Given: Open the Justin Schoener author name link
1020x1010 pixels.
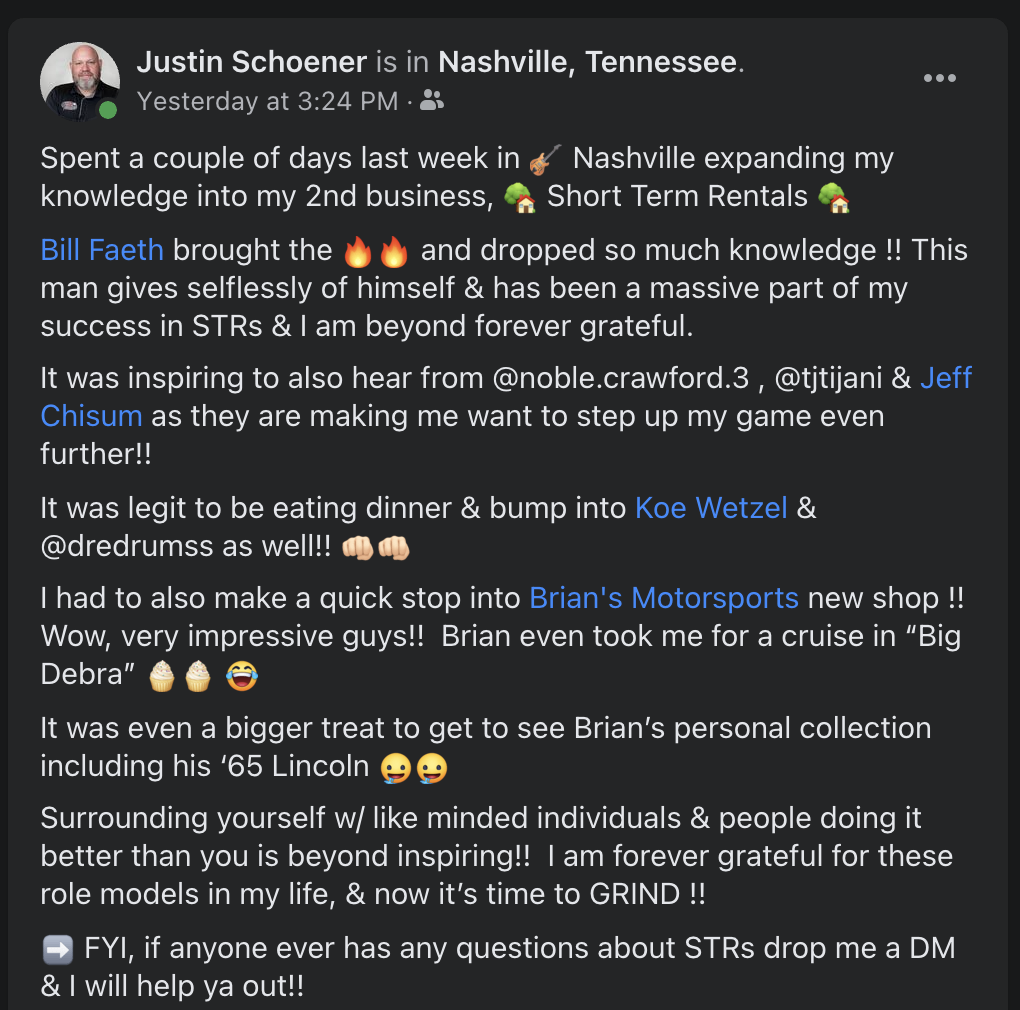Looking at the screenshot, I should click(x=252, y=62).
